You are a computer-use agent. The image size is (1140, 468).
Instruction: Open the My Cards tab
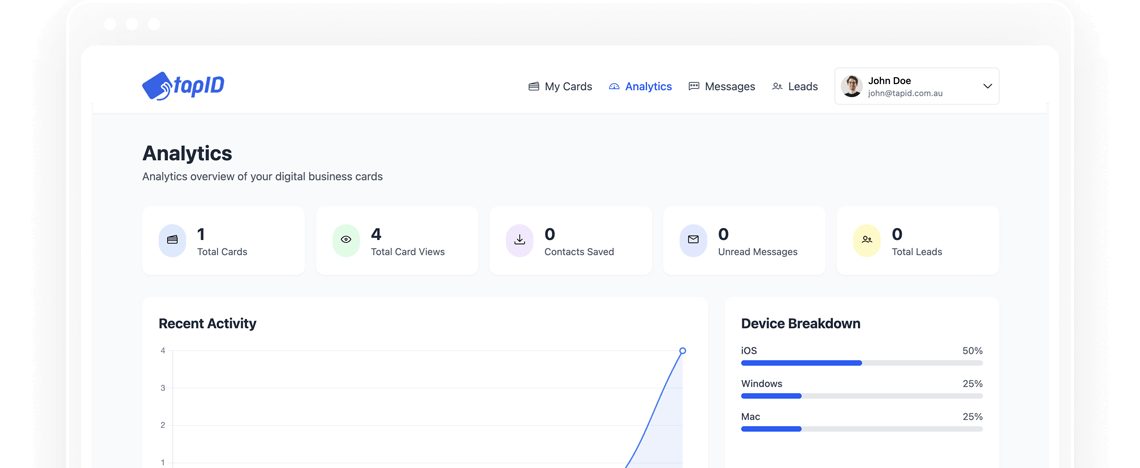click(560, 86)
